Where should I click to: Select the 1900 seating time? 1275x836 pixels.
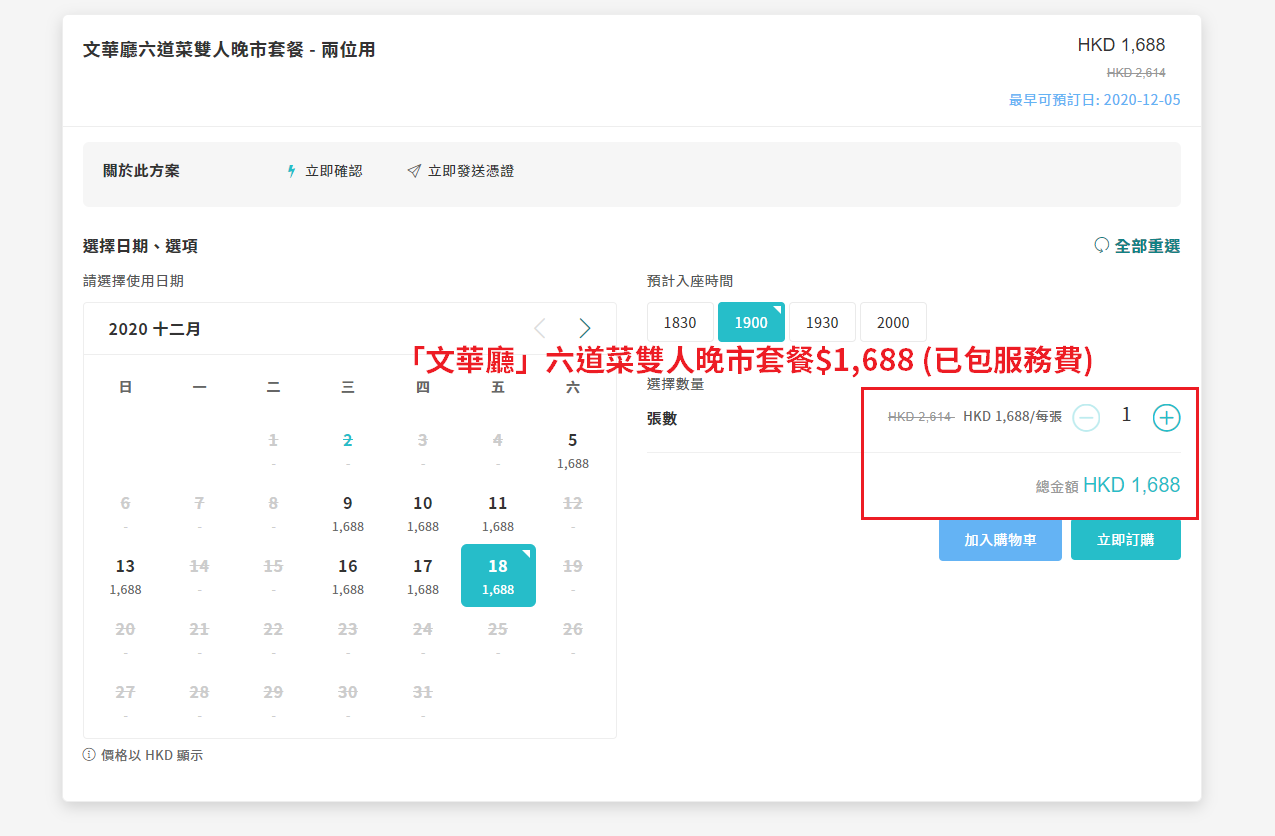point(751,322)
